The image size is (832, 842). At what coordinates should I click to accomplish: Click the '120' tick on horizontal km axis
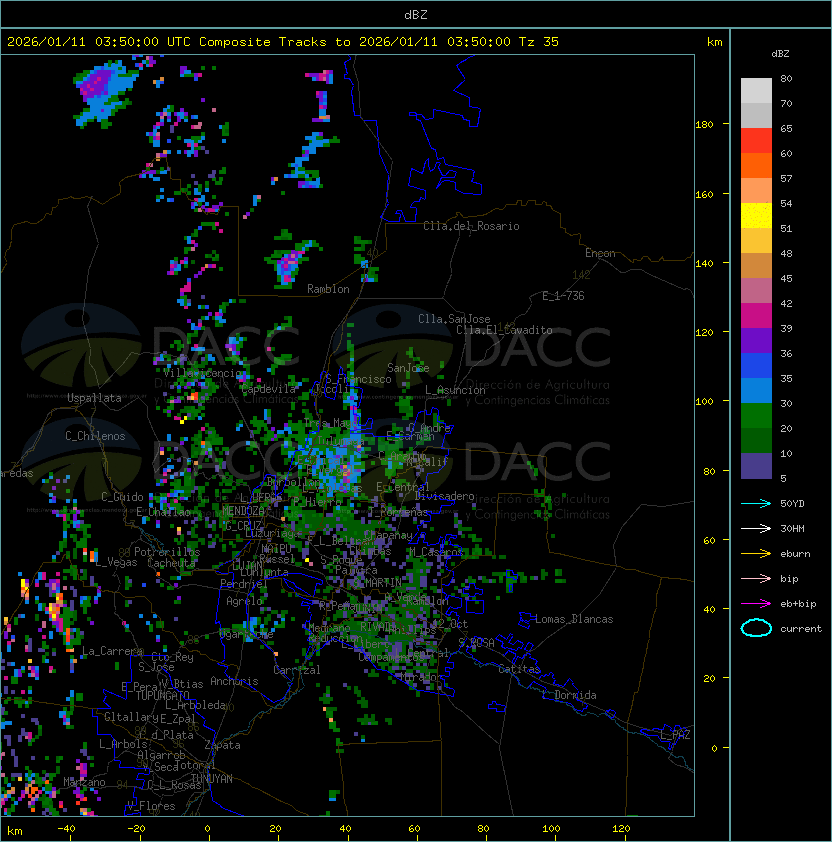click(x=621, y=829)
